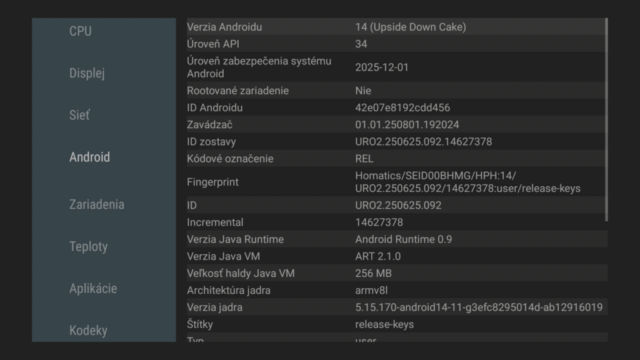Select the Verzia Java VM label
The image size is (640, 360).
tap(223, 256)
